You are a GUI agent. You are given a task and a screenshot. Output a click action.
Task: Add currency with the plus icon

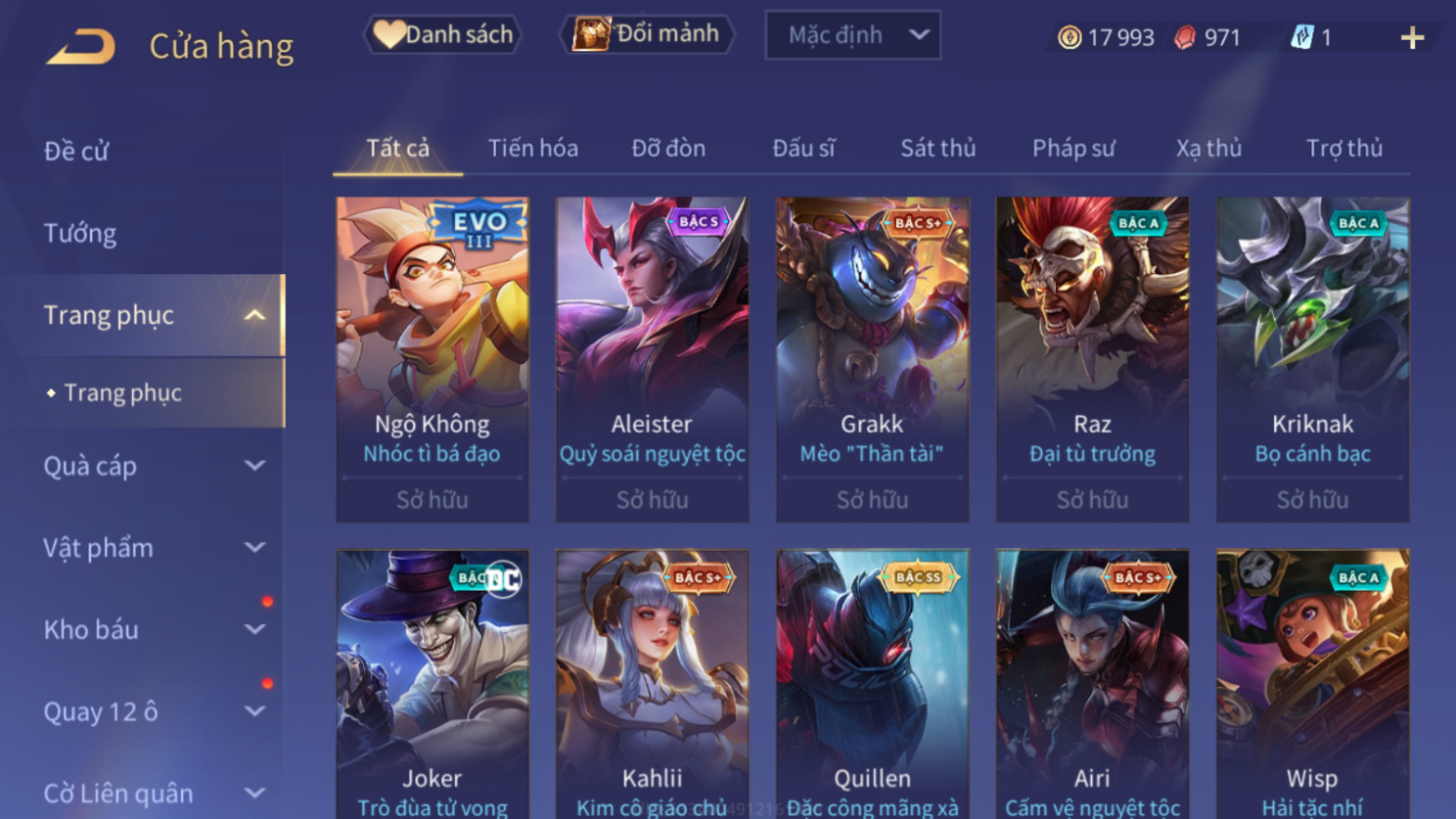1412,38
